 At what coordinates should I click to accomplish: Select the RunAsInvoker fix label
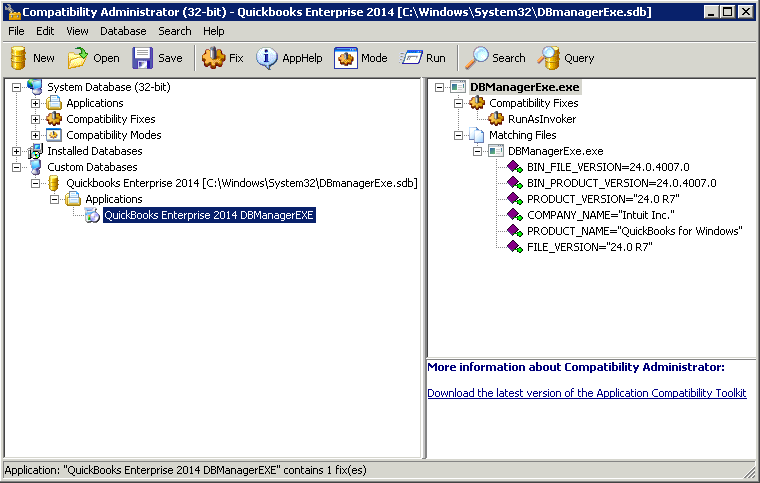tap(542, 119)
